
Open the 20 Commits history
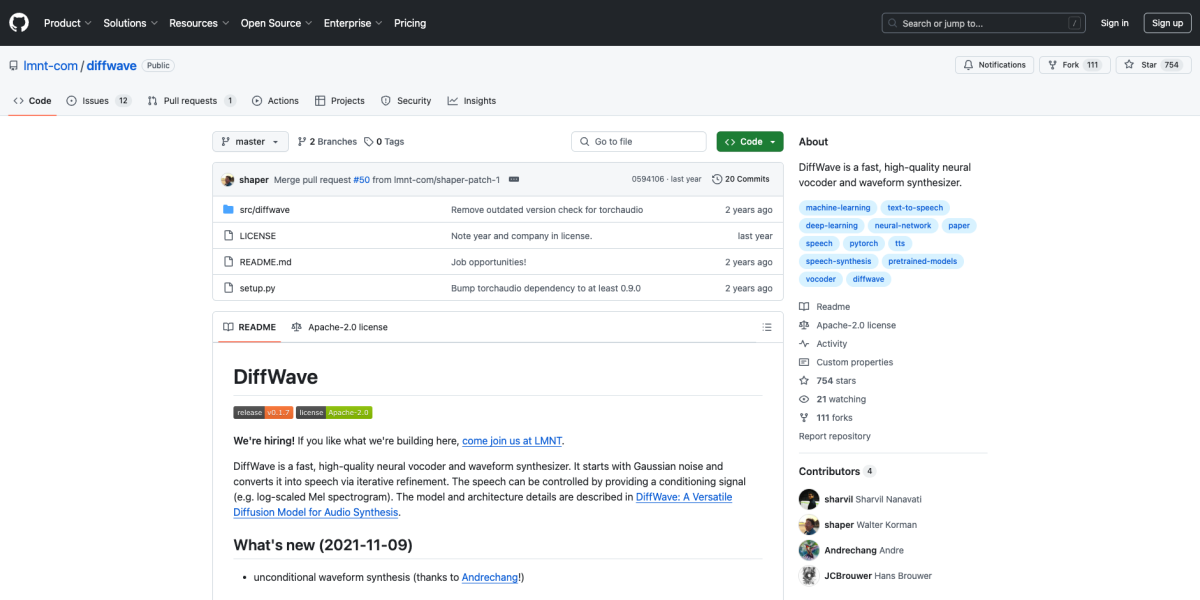tap(740, 179)
